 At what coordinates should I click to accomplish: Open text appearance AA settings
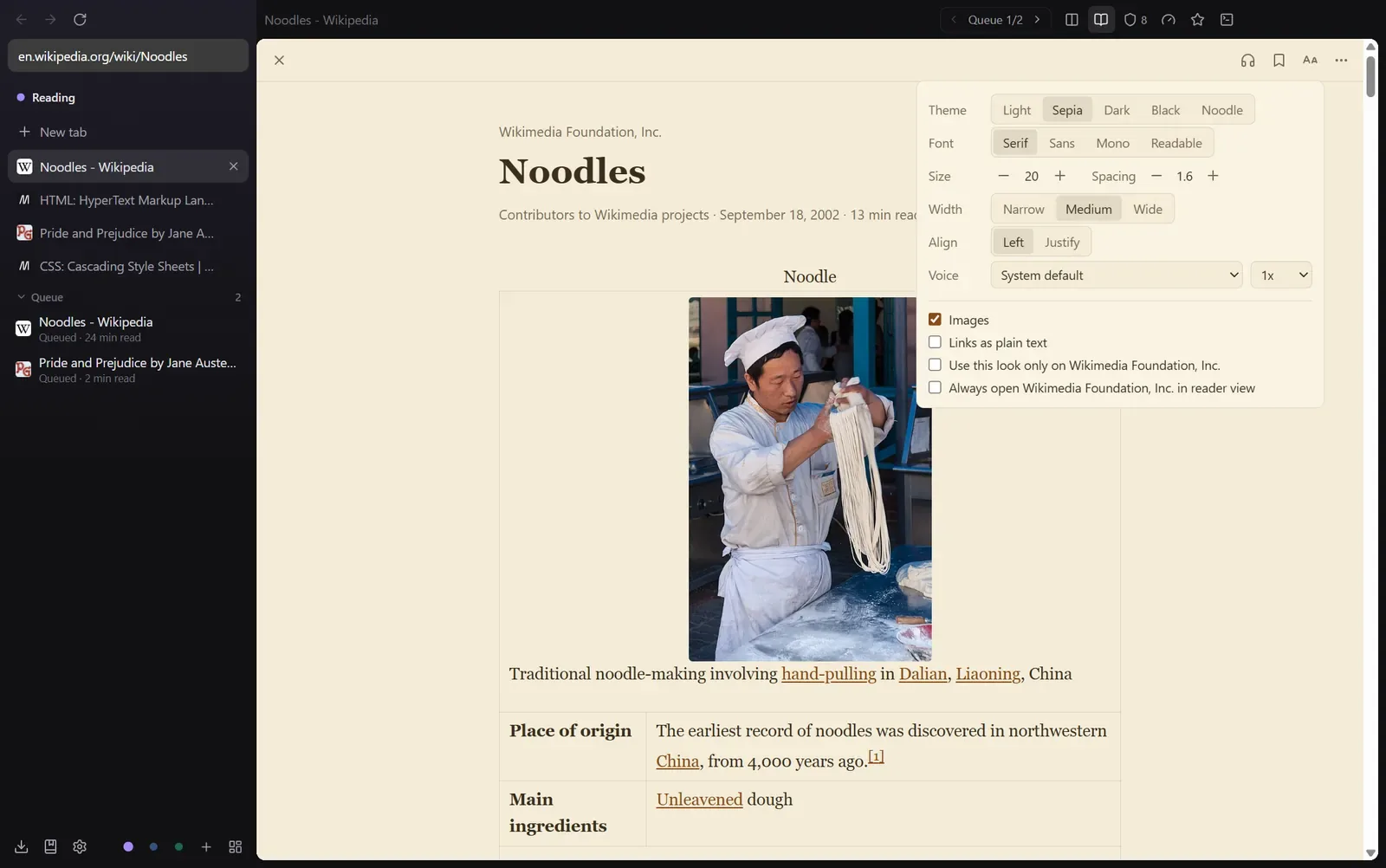coord(1310,60)
